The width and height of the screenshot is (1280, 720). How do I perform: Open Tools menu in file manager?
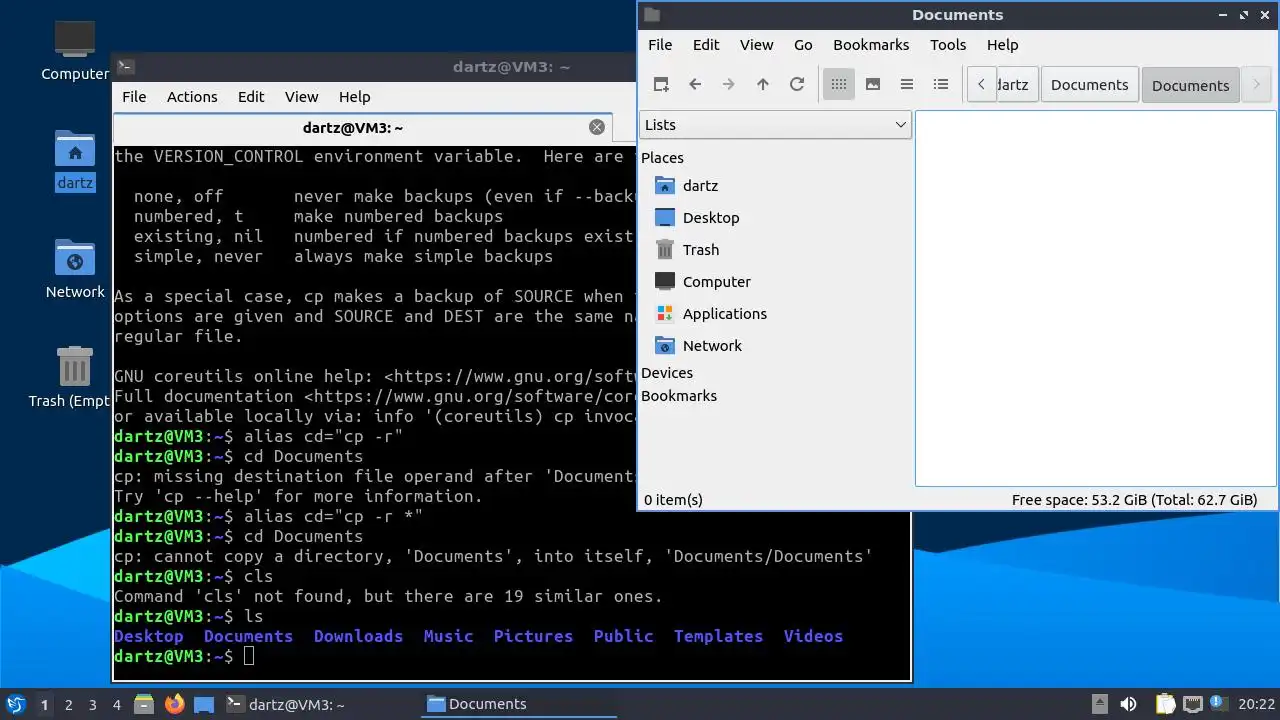(948, 45)
